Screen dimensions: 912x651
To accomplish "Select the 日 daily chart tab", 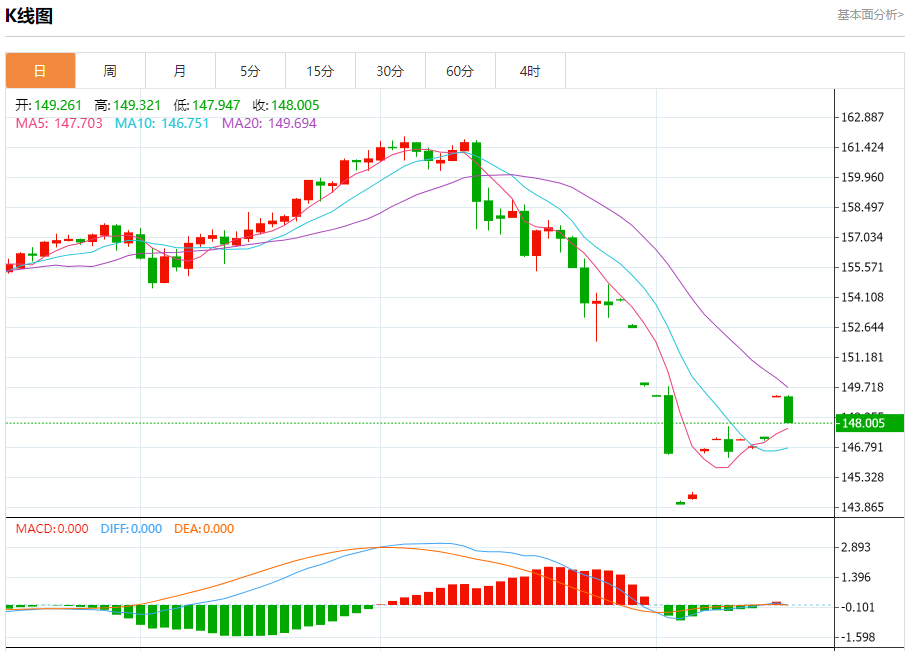I will [40, 71].
